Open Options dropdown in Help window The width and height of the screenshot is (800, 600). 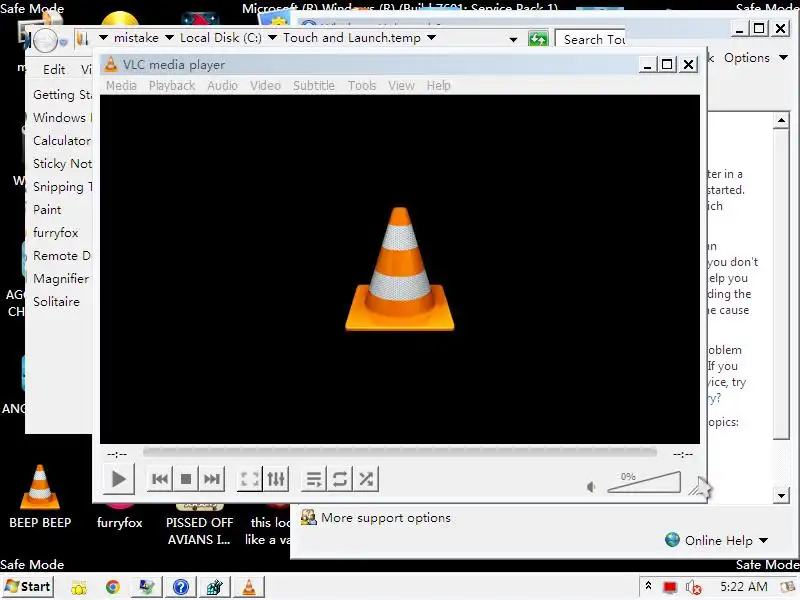(x=756, y=58)
